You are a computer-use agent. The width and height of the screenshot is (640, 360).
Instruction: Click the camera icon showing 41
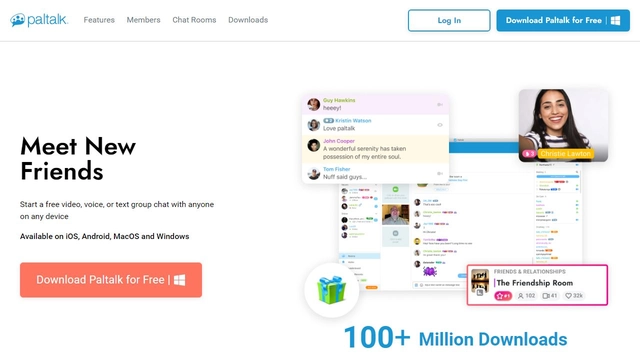coord(545,296)
